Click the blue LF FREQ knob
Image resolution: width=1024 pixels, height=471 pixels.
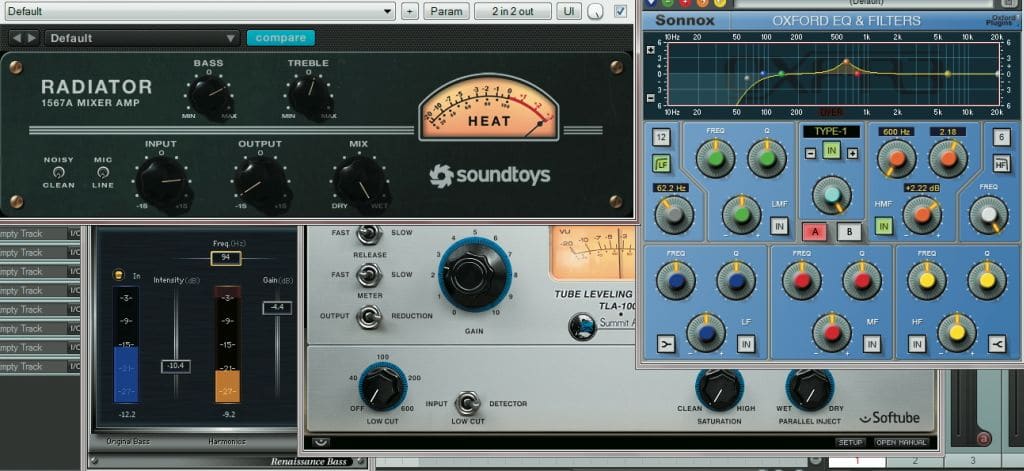click(675, 281)
